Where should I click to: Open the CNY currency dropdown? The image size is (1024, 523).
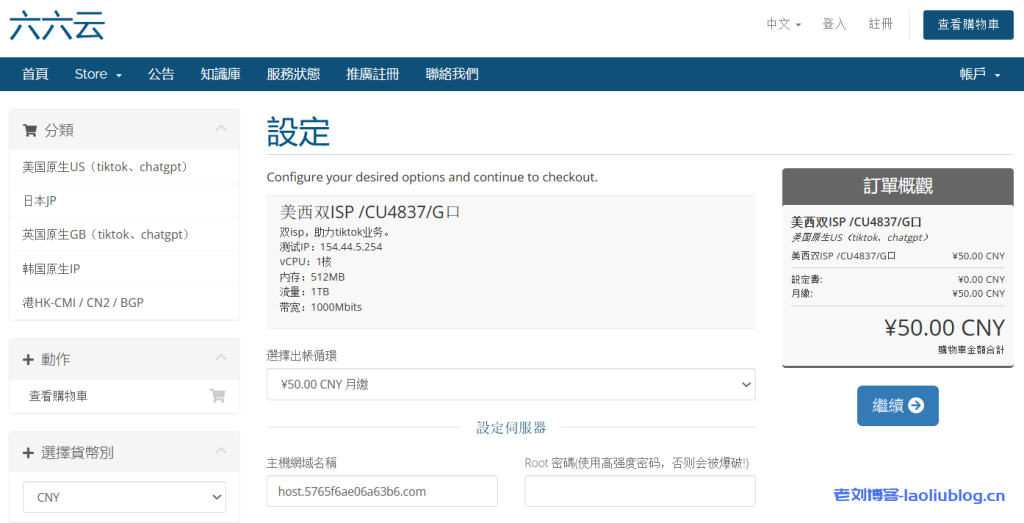point(124,497)
